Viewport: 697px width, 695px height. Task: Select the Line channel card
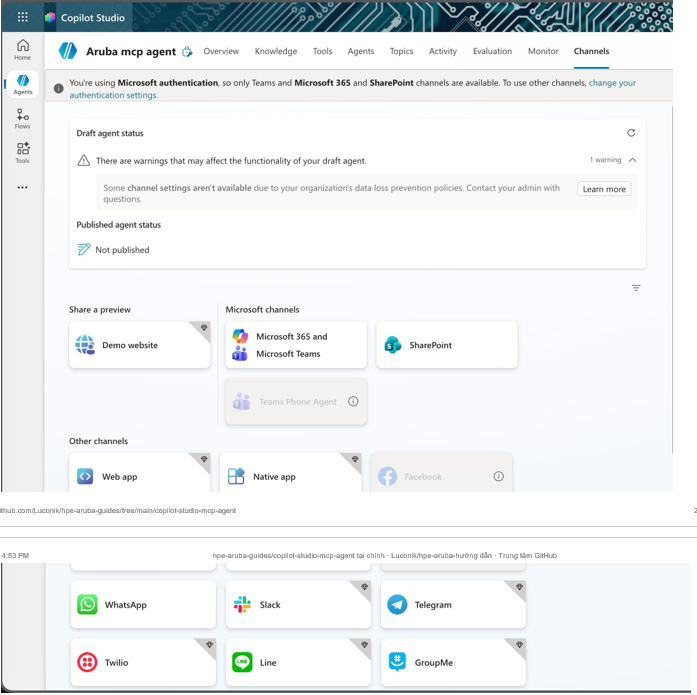coord(298,663)
